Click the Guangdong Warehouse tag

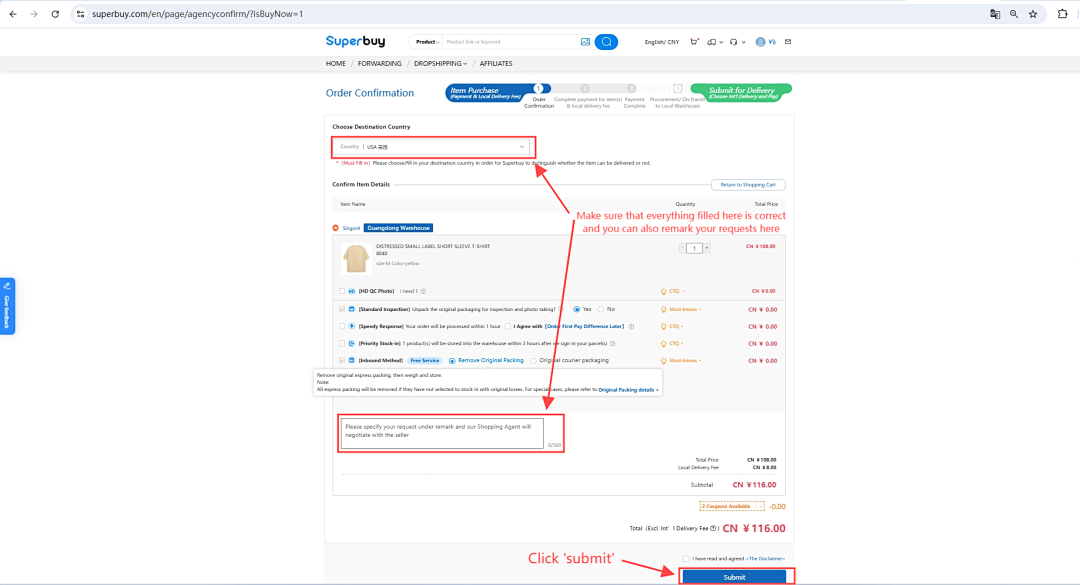pyautogui.click(x=399, y=228)
